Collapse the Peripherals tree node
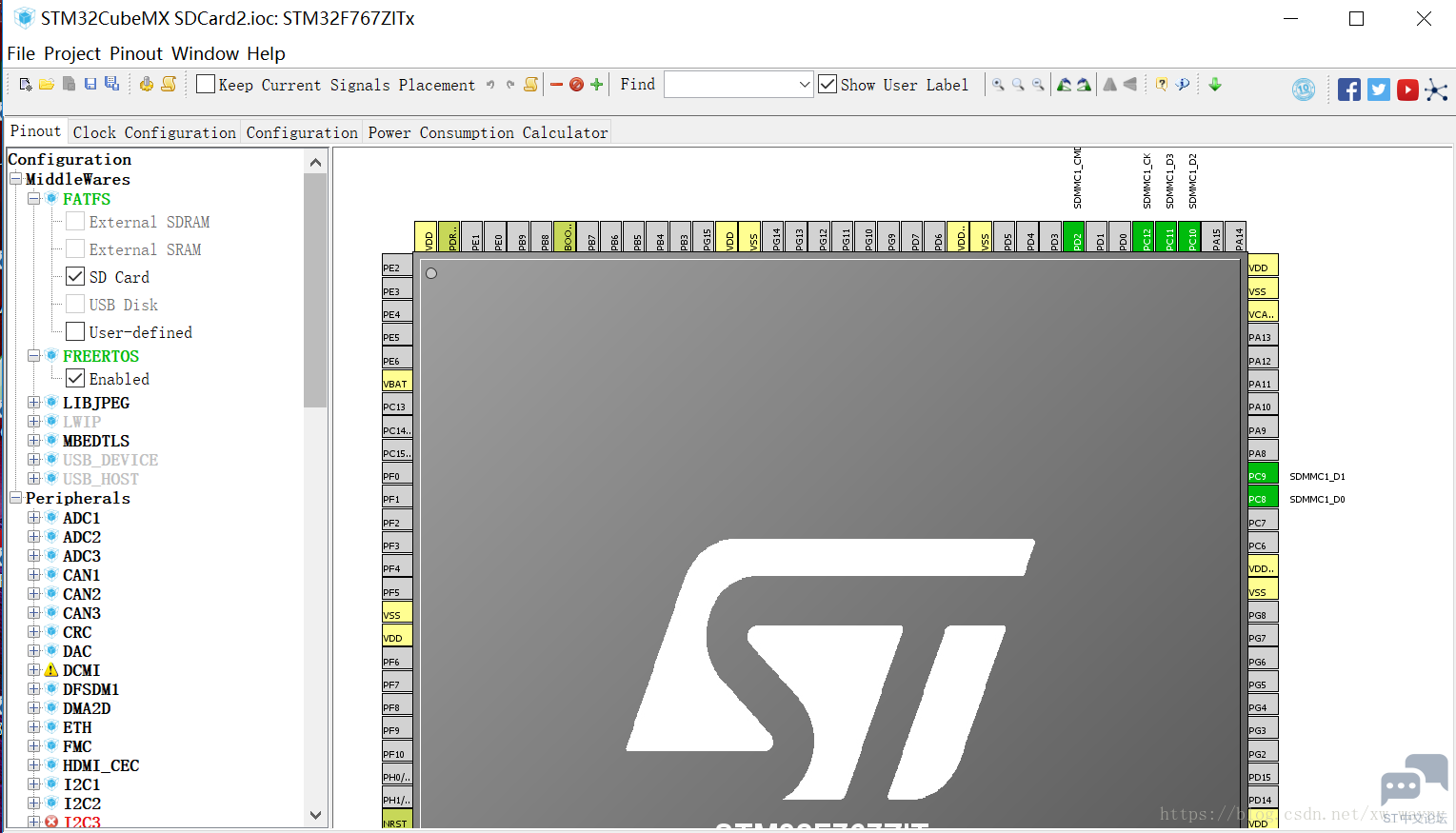The image size is (1456, 833). click(x=15, y=498)
